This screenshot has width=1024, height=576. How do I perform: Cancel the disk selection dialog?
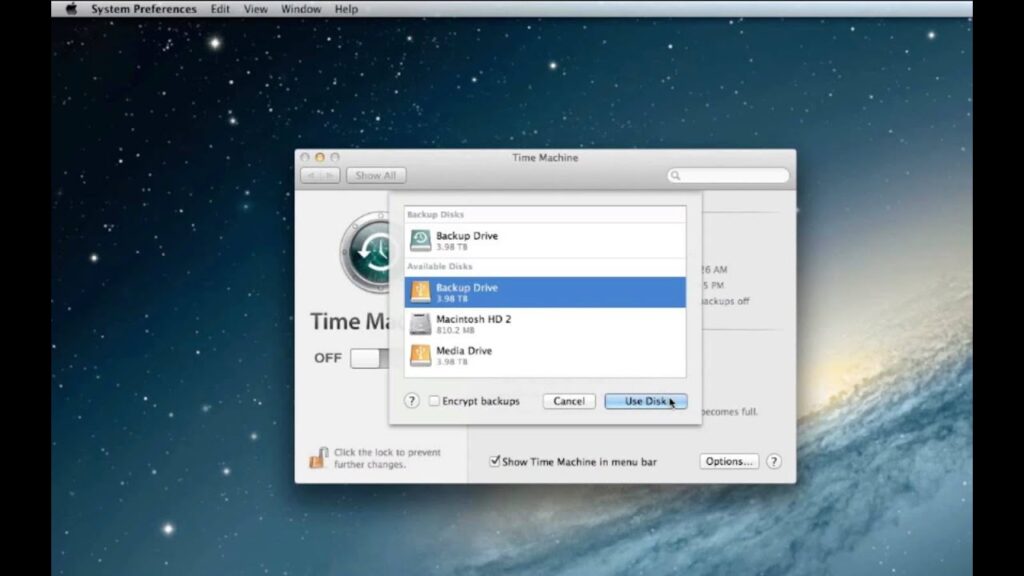coord(568,400)
